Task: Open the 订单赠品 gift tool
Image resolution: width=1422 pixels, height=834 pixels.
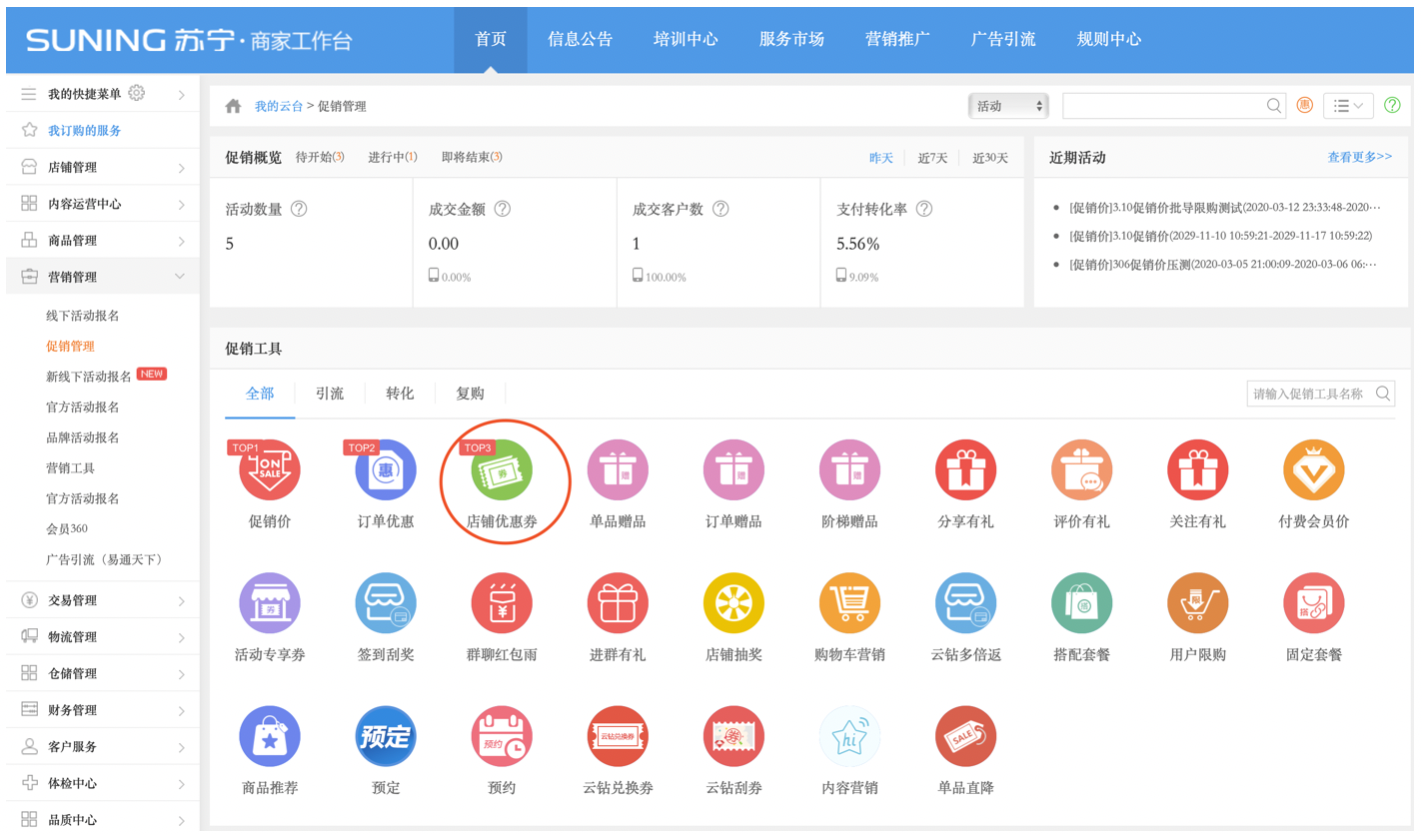Action: 734,470
